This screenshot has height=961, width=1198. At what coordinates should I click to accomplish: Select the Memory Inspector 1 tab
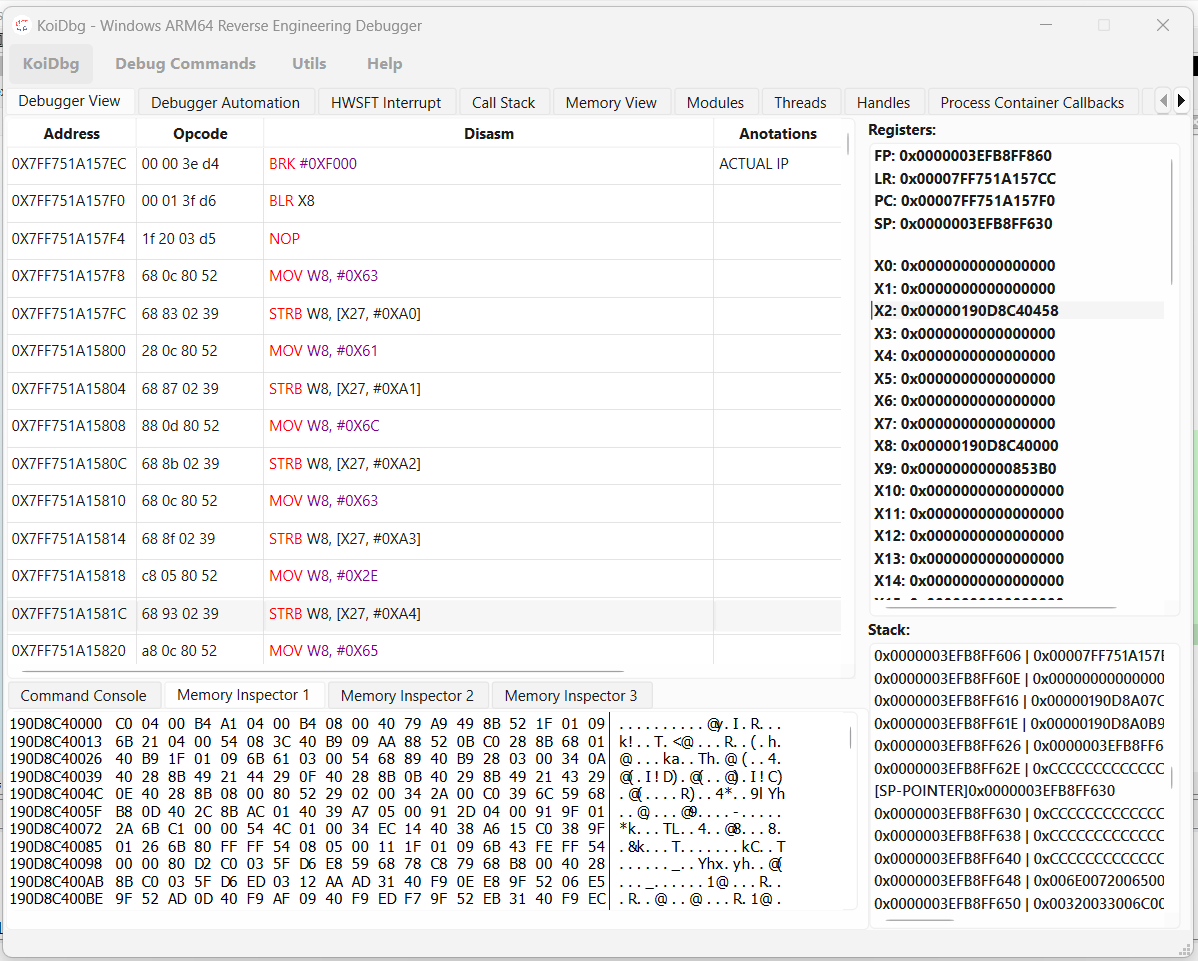pos(244,694)
